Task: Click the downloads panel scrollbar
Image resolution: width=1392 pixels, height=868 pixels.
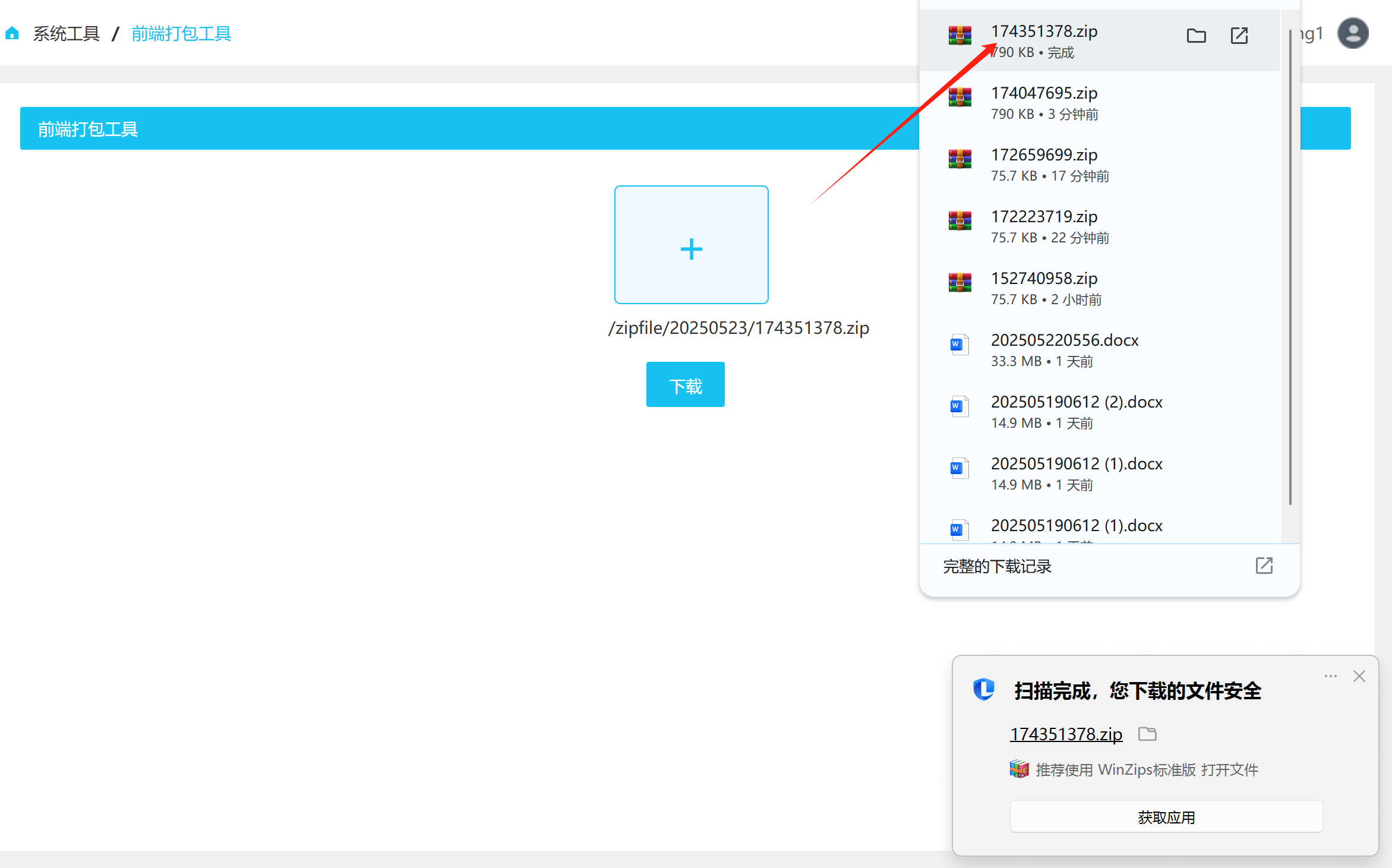Action: tap(1290, 267)
